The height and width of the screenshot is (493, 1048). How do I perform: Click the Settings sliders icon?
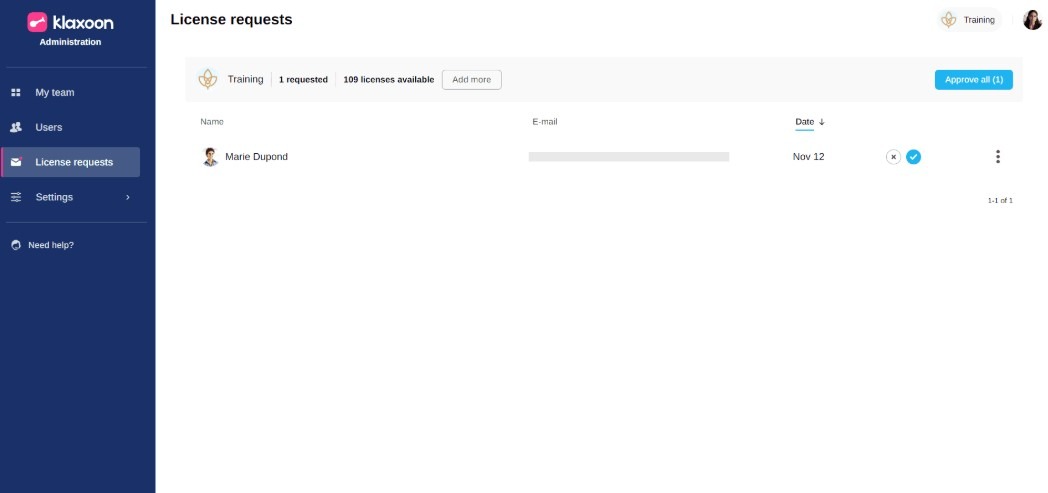tap(16, 197)
